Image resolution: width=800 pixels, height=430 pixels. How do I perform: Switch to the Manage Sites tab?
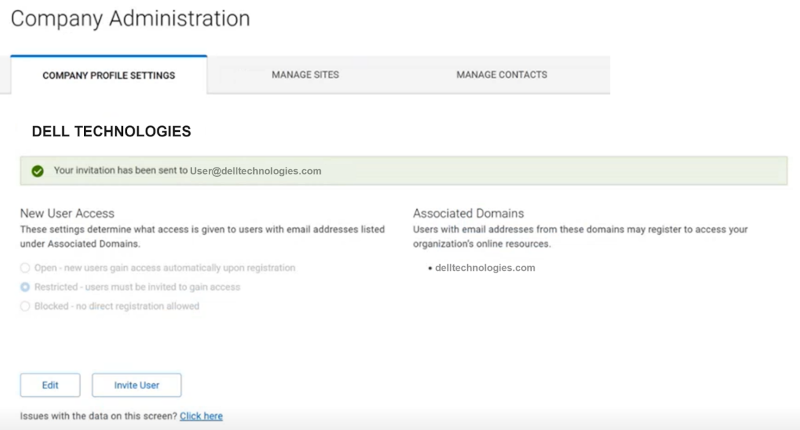[305, 75]
